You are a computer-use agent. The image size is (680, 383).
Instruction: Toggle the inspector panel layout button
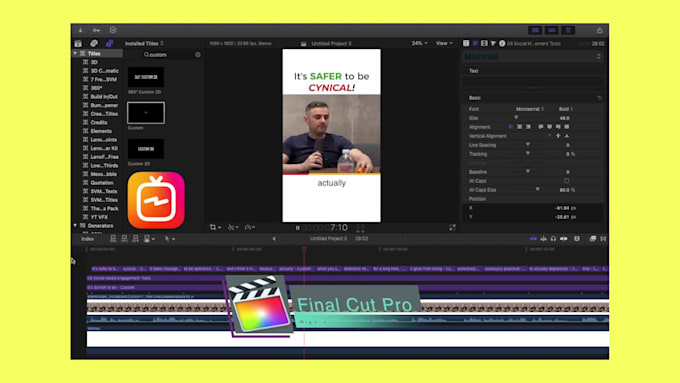(x=568, y=30)
